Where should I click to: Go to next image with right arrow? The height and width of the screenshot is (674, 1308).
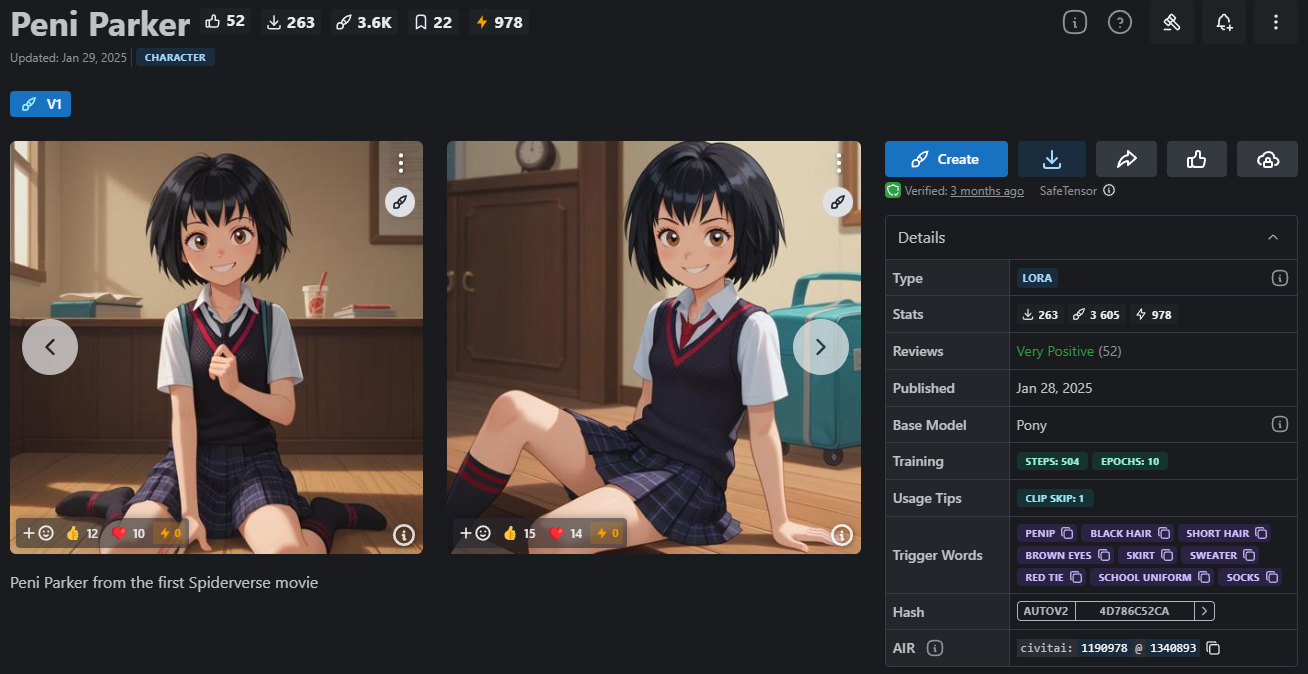(820, 347)
